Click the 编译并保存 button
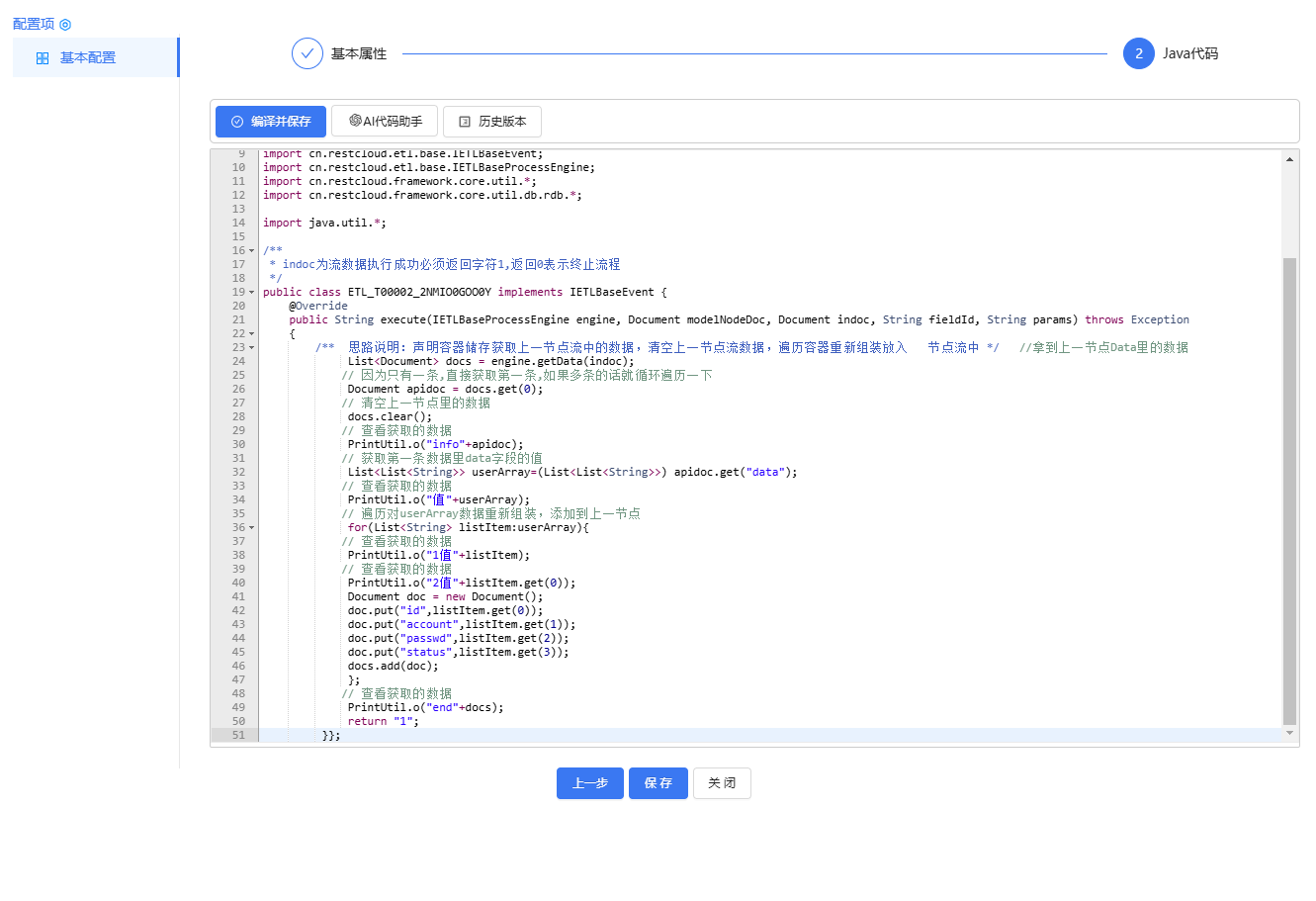Viewport: 1316px width, 901px height. 271,122
